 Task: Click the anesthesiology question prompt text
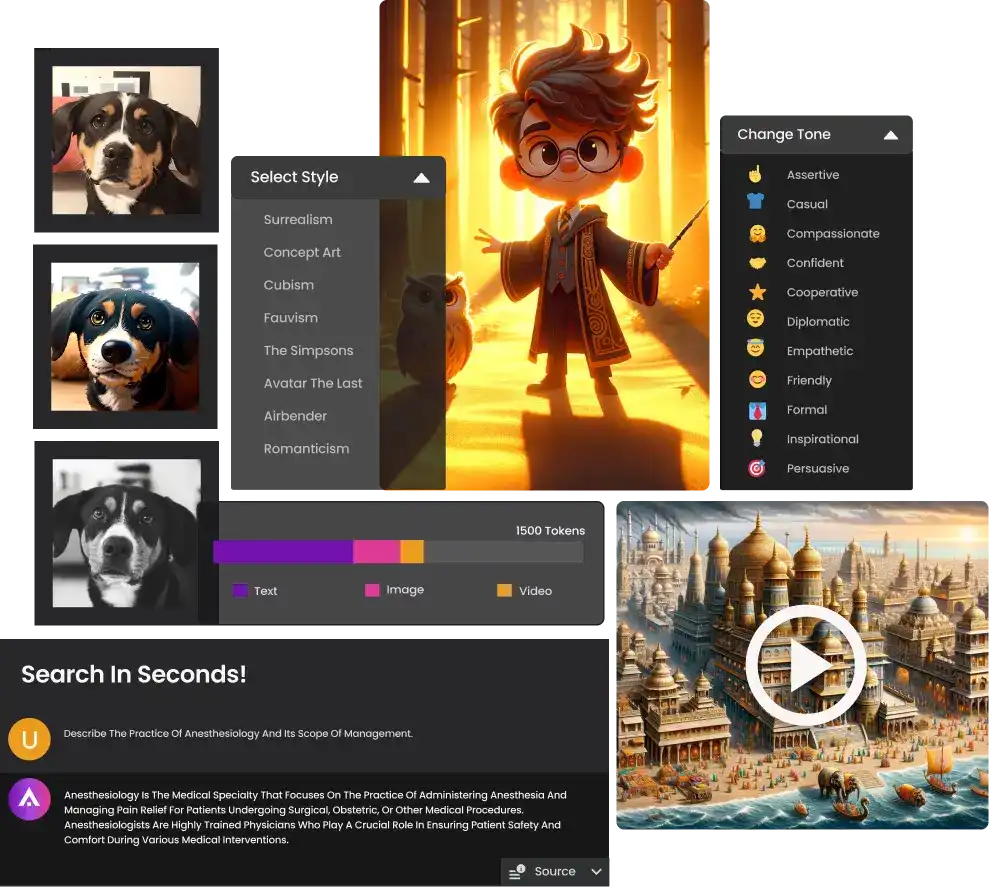pos(238,734)
